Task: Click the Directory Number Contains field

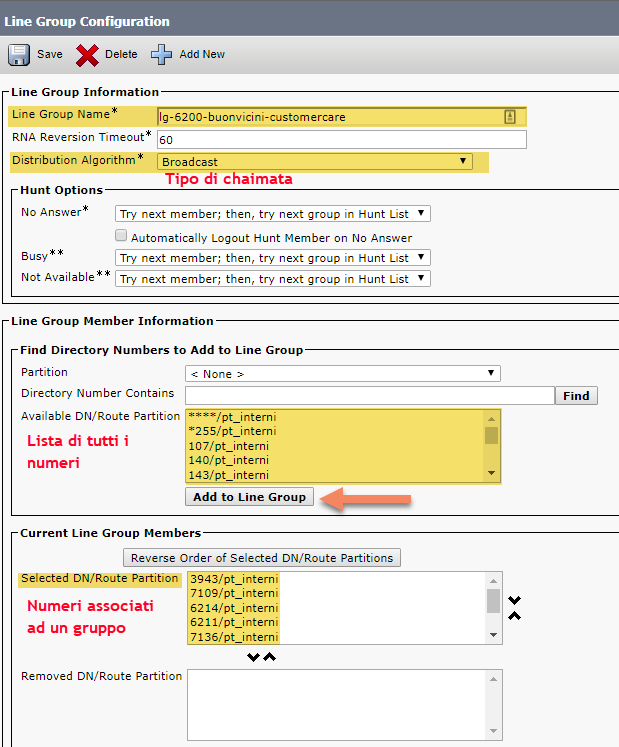Action: pyautogui.click(x=370, y=395)
